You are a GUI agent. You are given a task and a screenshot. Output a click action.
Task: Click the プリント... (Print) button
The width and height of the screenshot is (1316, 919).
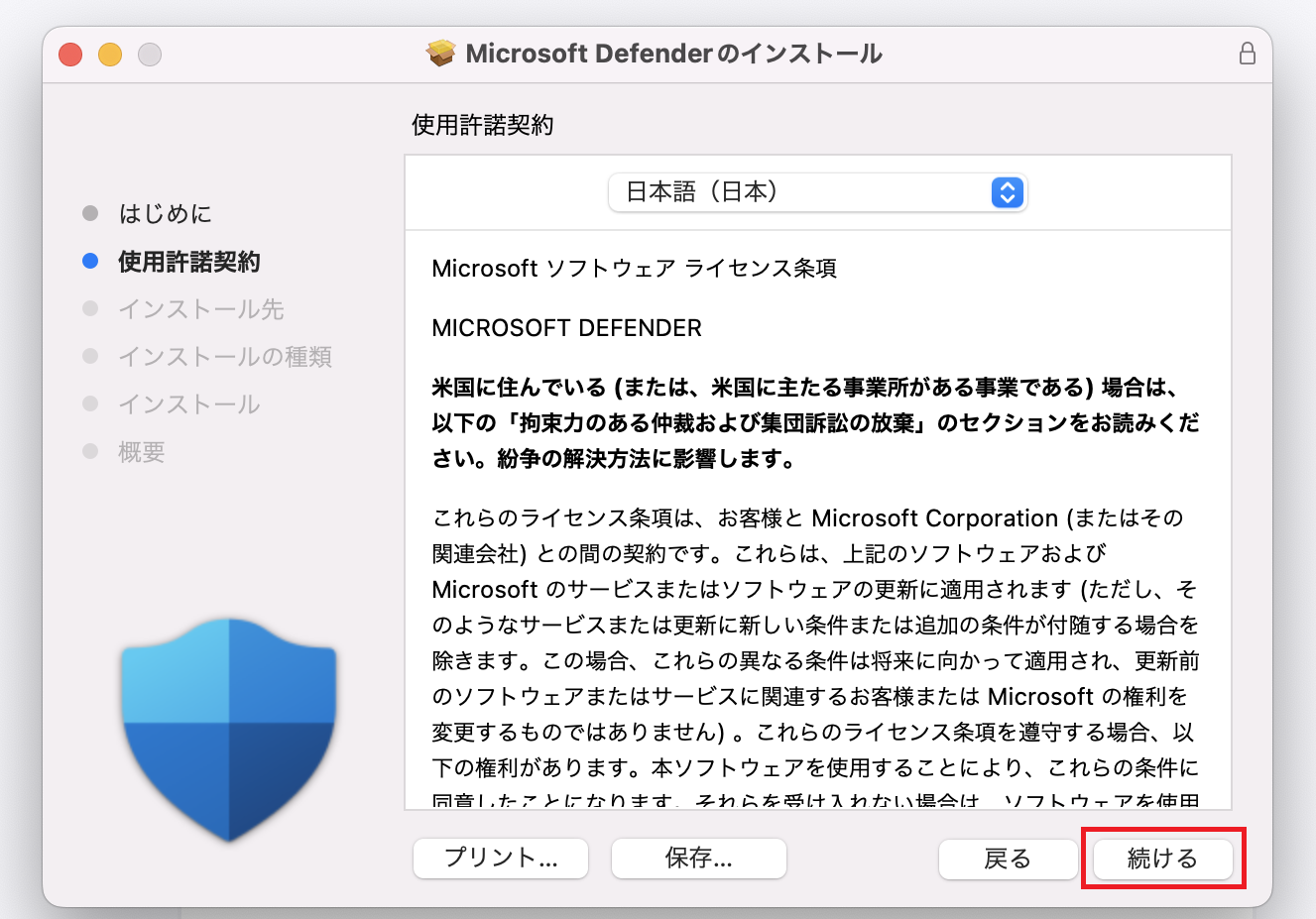[x=501, y=859]
